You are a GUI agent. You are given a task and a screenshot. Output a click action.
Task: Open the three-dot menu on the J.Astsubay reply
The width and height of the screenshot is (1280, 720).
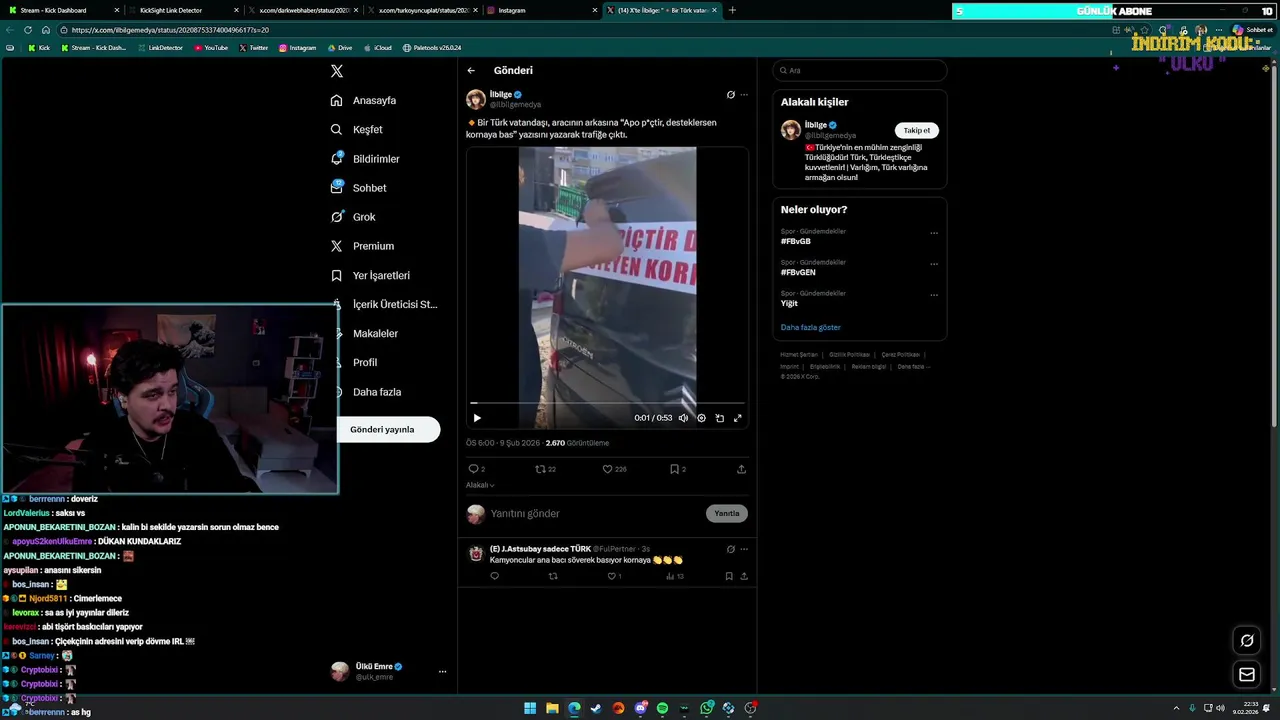[743, 549]
